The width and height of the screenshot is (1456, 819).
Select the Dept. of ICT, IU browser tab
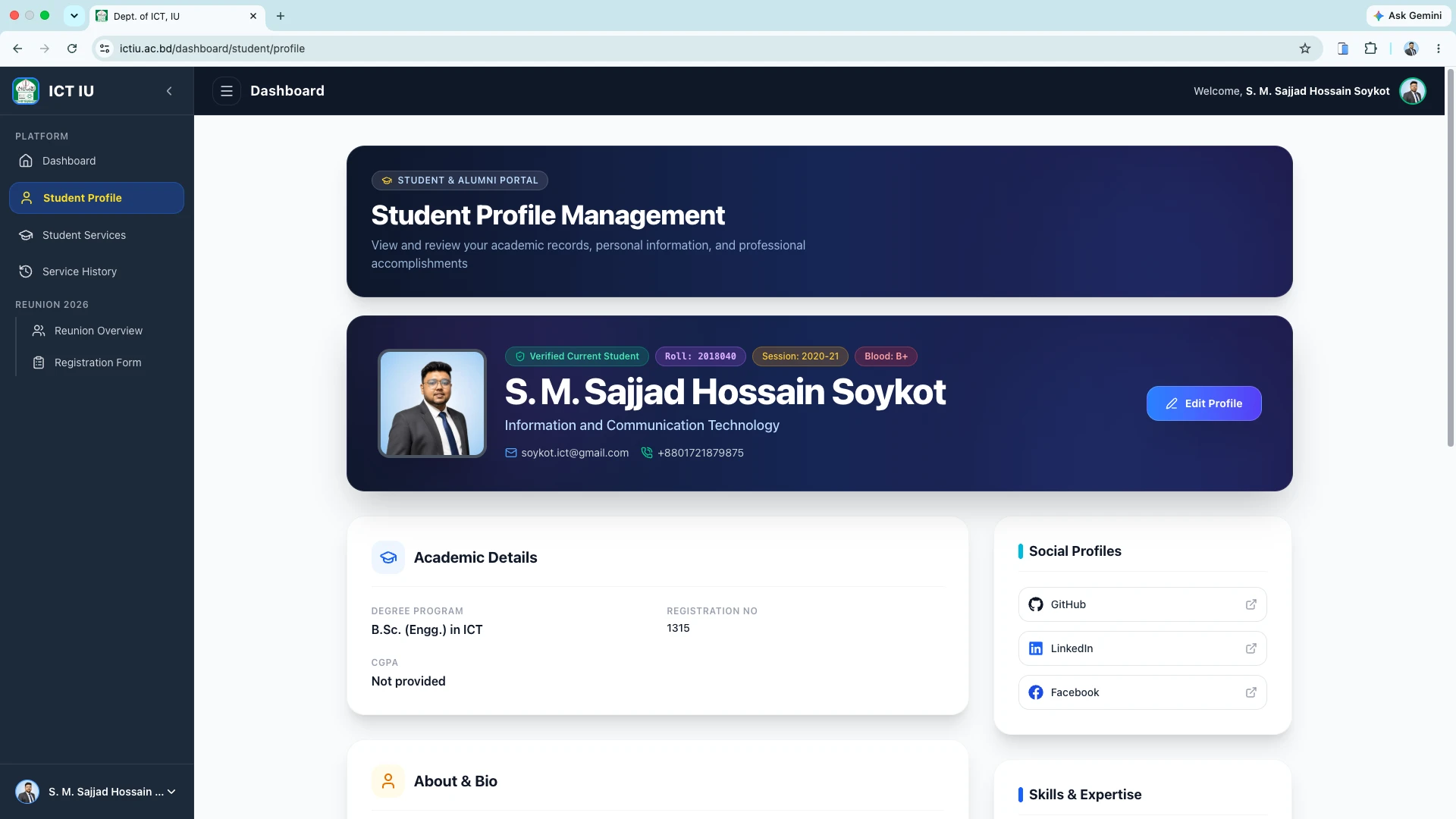tap(177, 16)
